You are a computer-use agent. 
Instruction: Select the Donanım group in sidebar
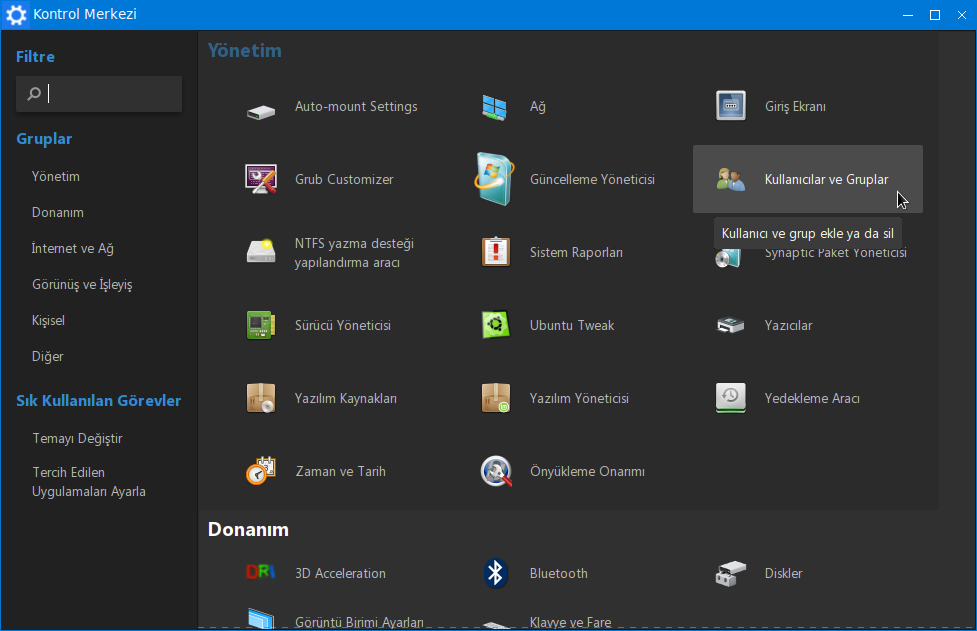point(57,212)
